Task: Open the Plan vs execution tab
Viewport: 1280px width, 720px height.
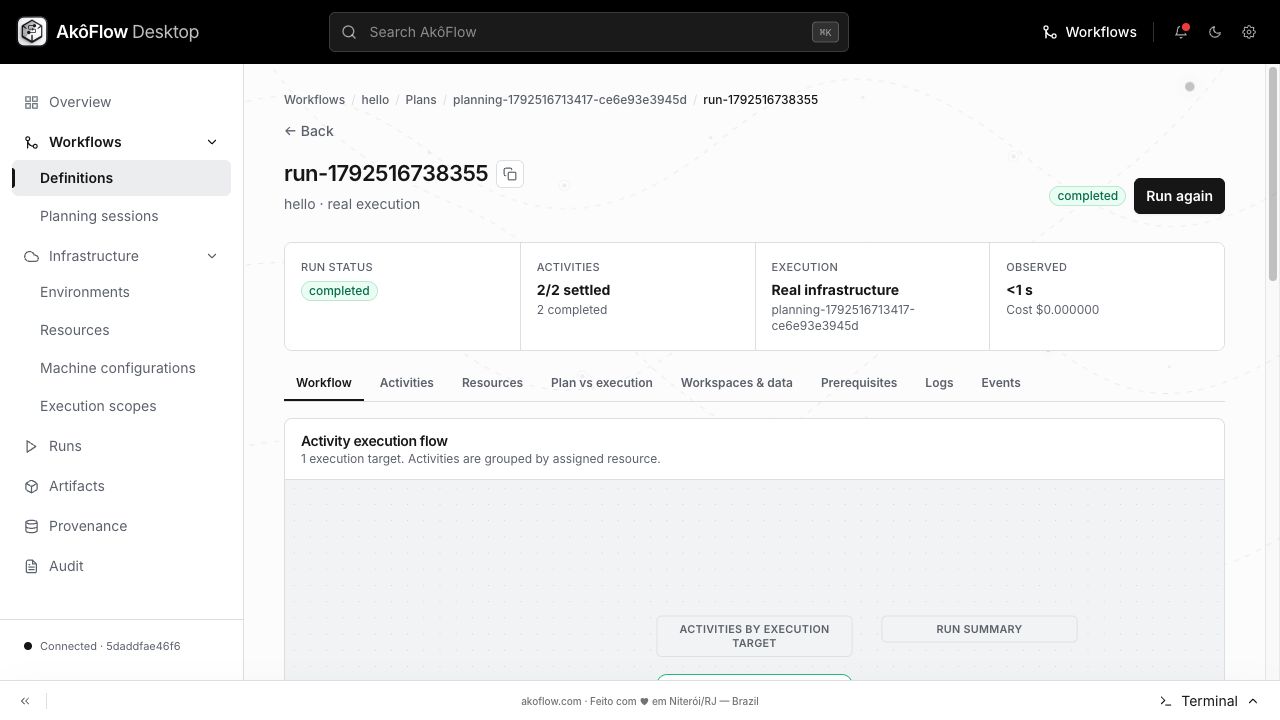Action: pos(602,383)
